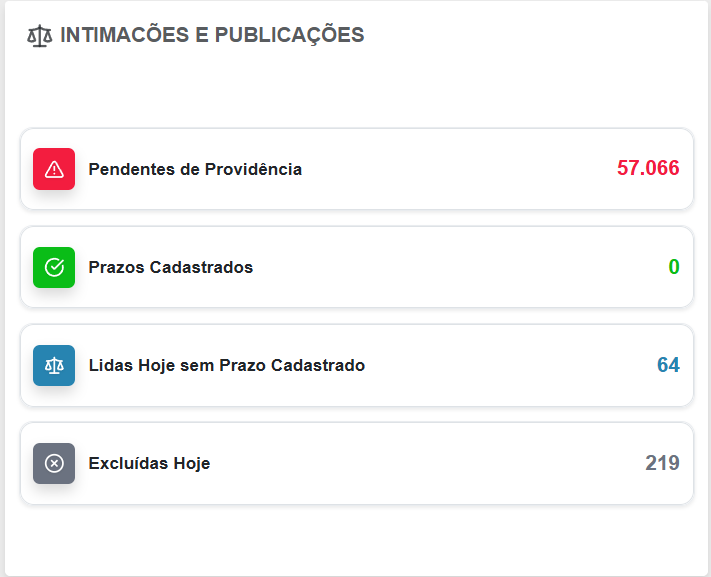
Task: Click the gray X circle icon
Action: [54, 463]
